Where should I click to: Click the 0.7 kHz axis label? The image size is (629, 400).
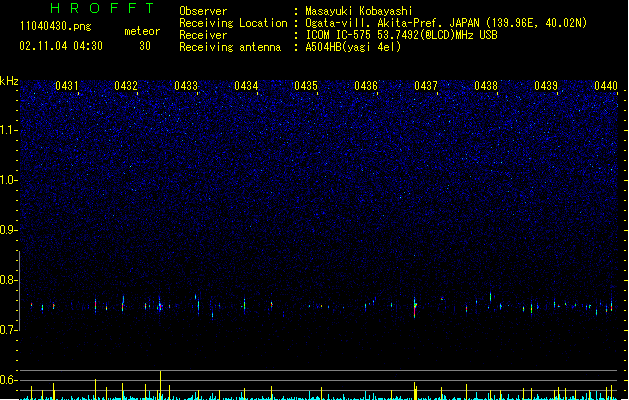(x=9, y=330)
